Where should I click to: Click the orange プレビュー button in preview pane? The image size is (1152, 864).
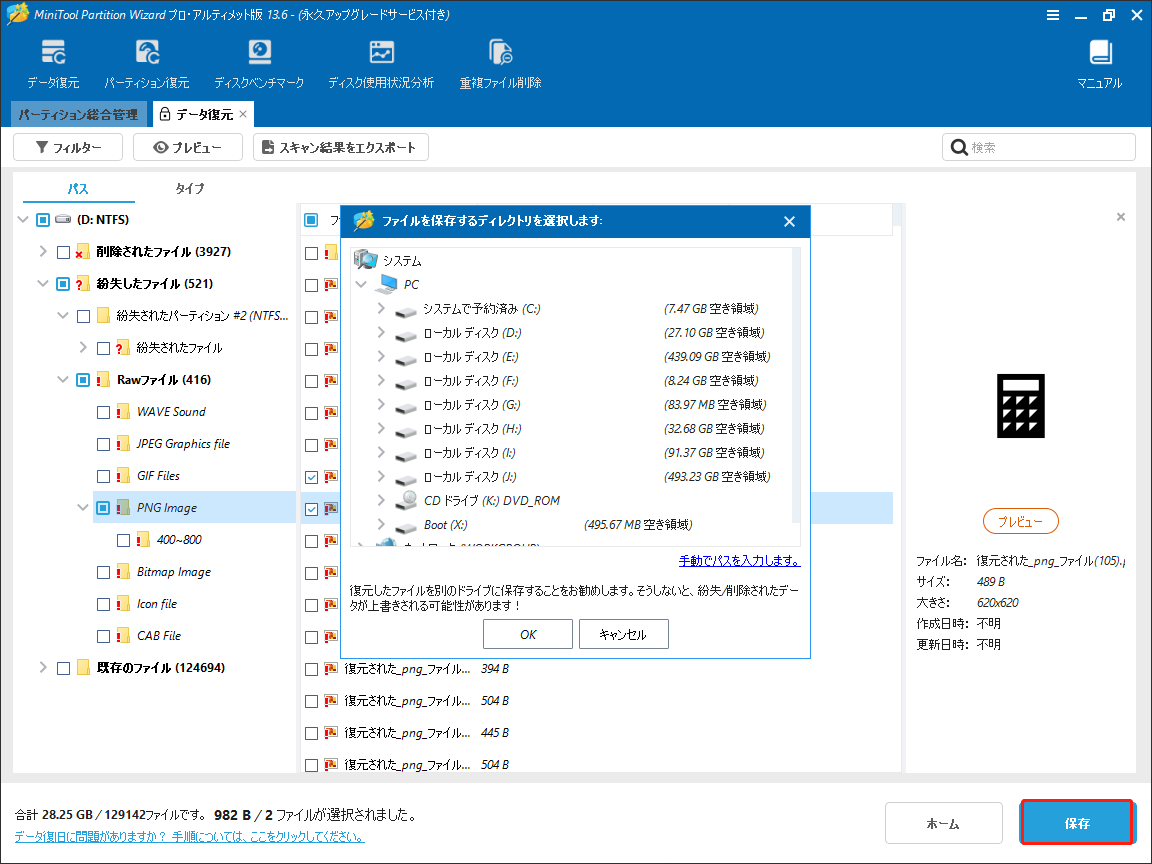click(x=1020, y=522)
